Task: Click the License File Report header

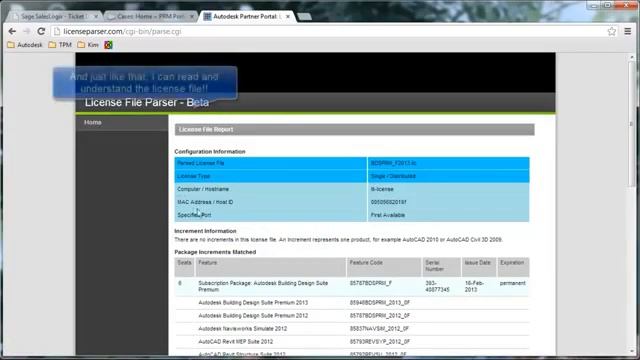Action: (354, 129)
